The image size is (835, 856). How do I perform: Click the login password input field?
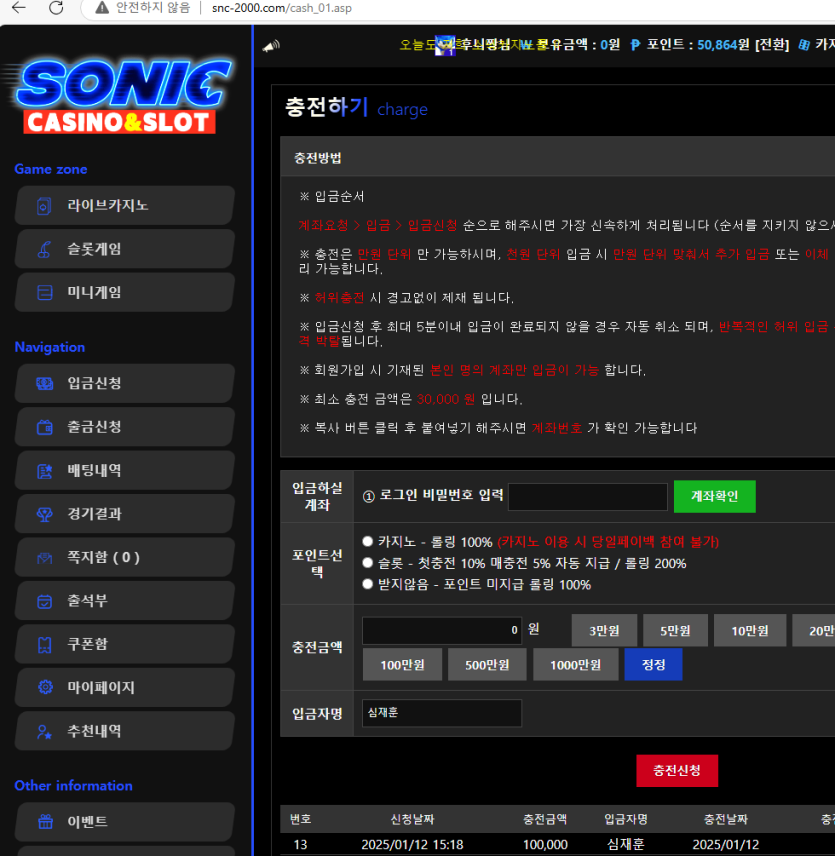tap(587, 497)
